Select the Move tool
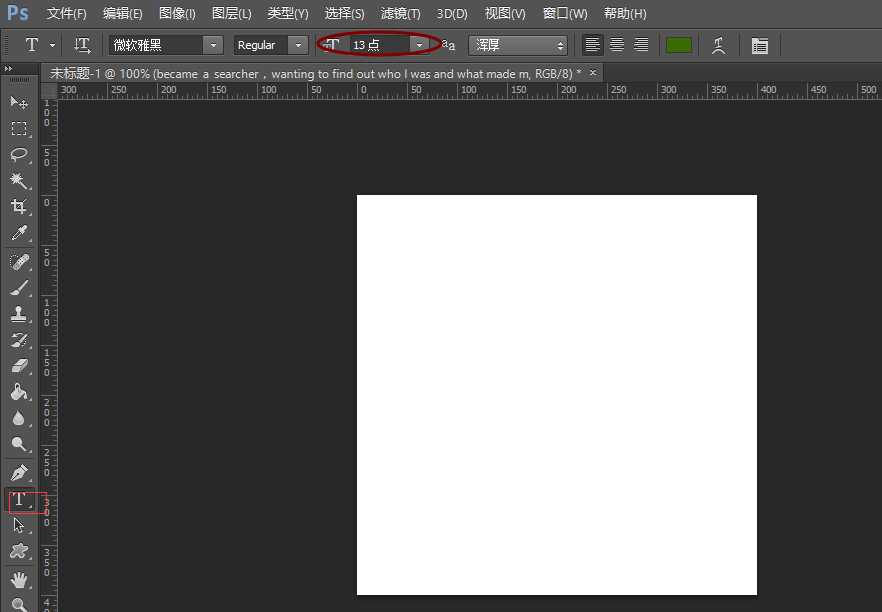Viewport: 882px width, 612px height. click(18, 103)
